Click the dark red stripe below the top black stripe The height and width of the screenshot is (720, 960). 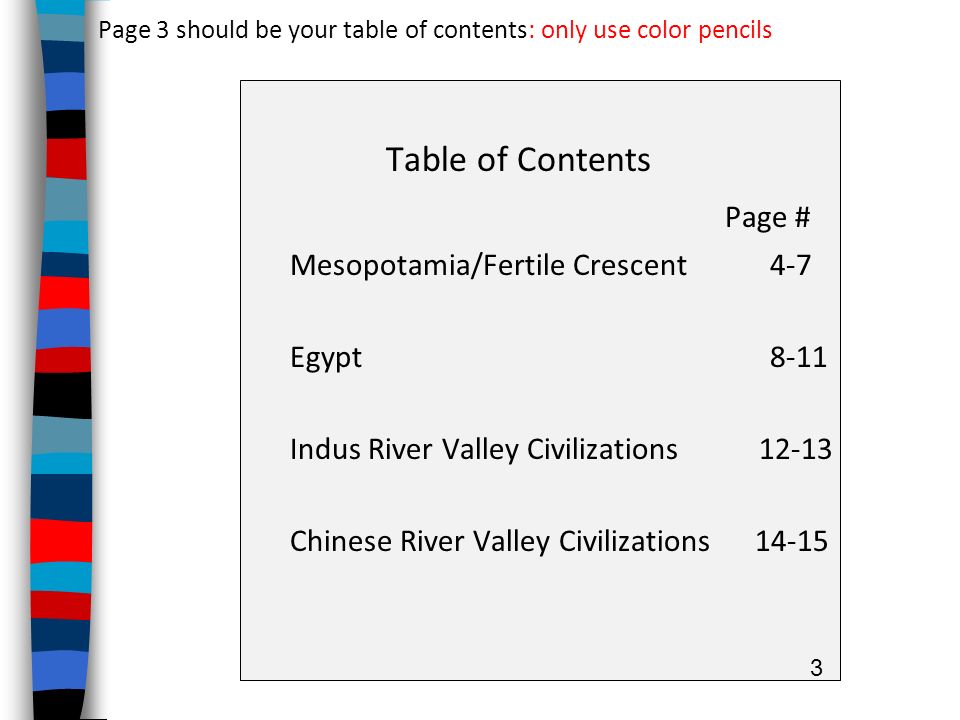tap(66, 159)
